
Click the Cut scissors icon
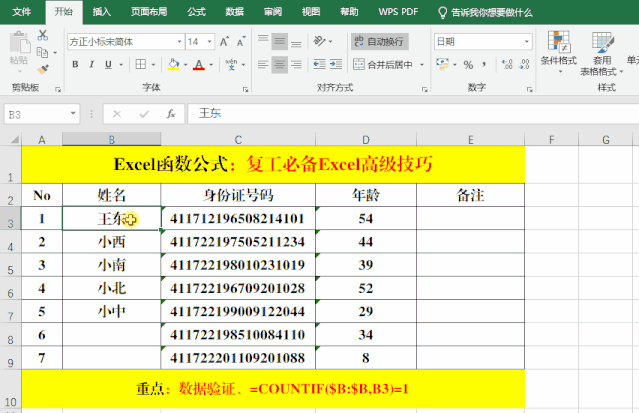coord(42,35)
